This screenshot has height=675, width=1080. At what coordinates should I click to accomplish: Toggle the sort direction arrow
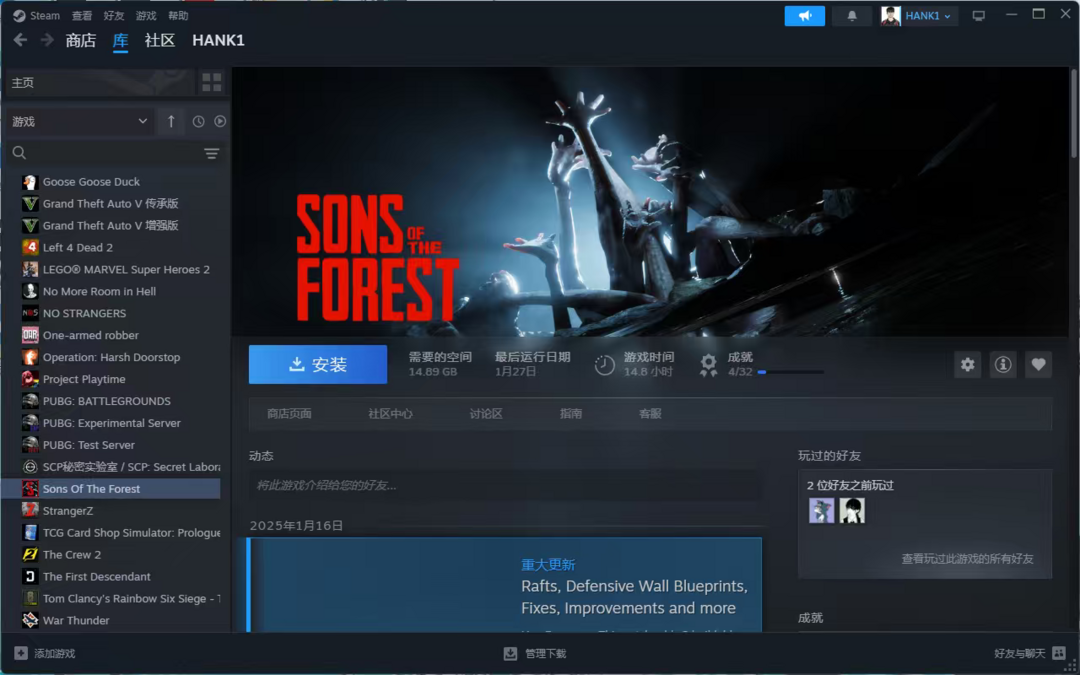[171, 121]
